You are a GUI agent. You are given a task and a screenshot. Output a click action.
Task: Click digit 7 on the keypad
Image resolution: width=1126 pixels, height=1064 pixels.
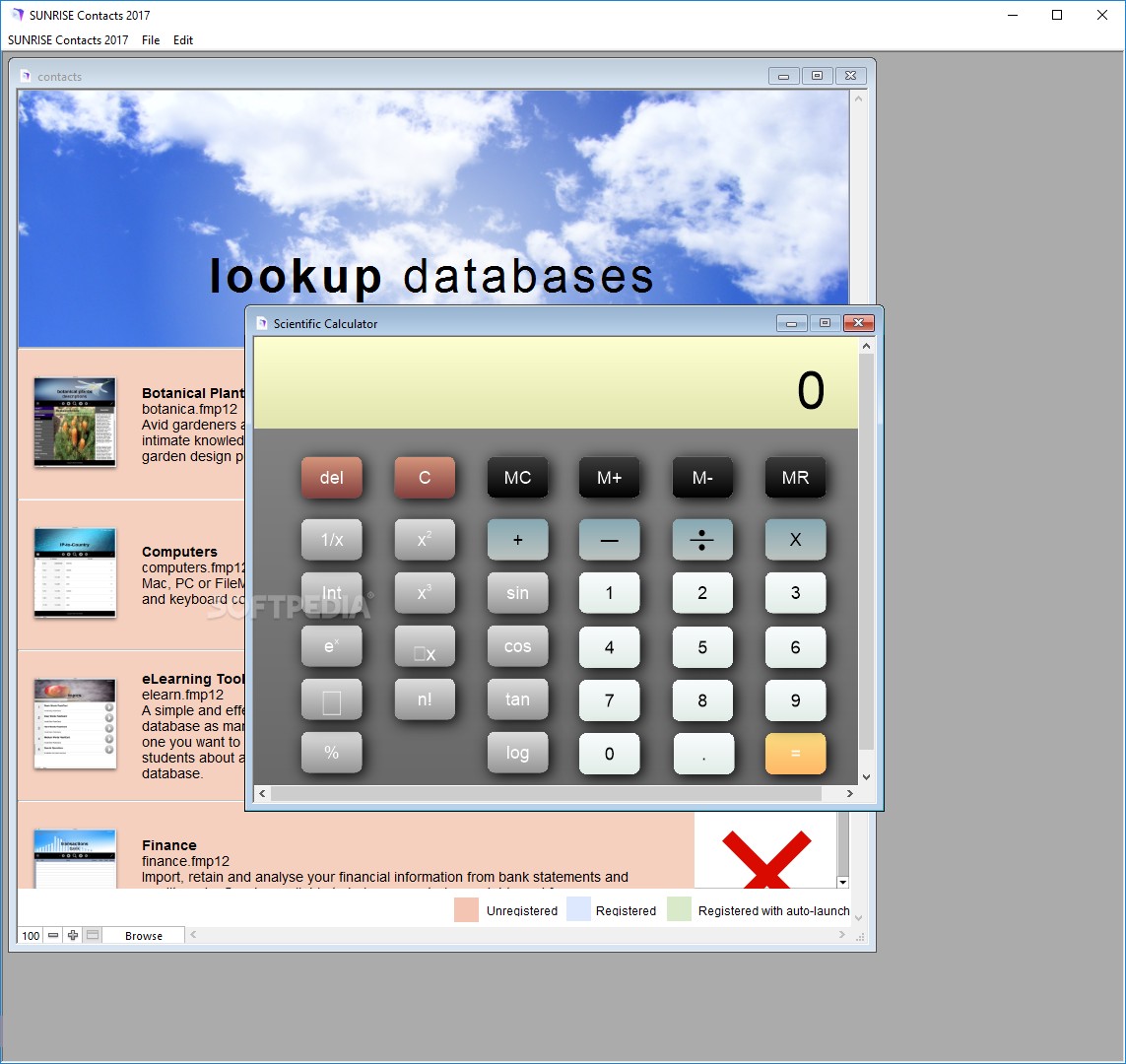point(609,700)
